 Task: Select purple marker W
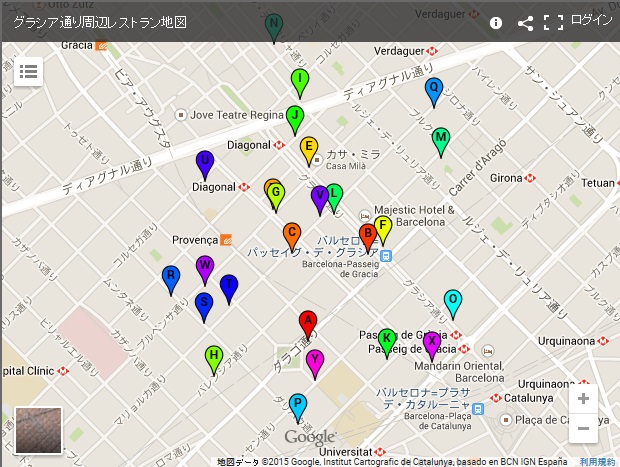click(x=205, y=270)
